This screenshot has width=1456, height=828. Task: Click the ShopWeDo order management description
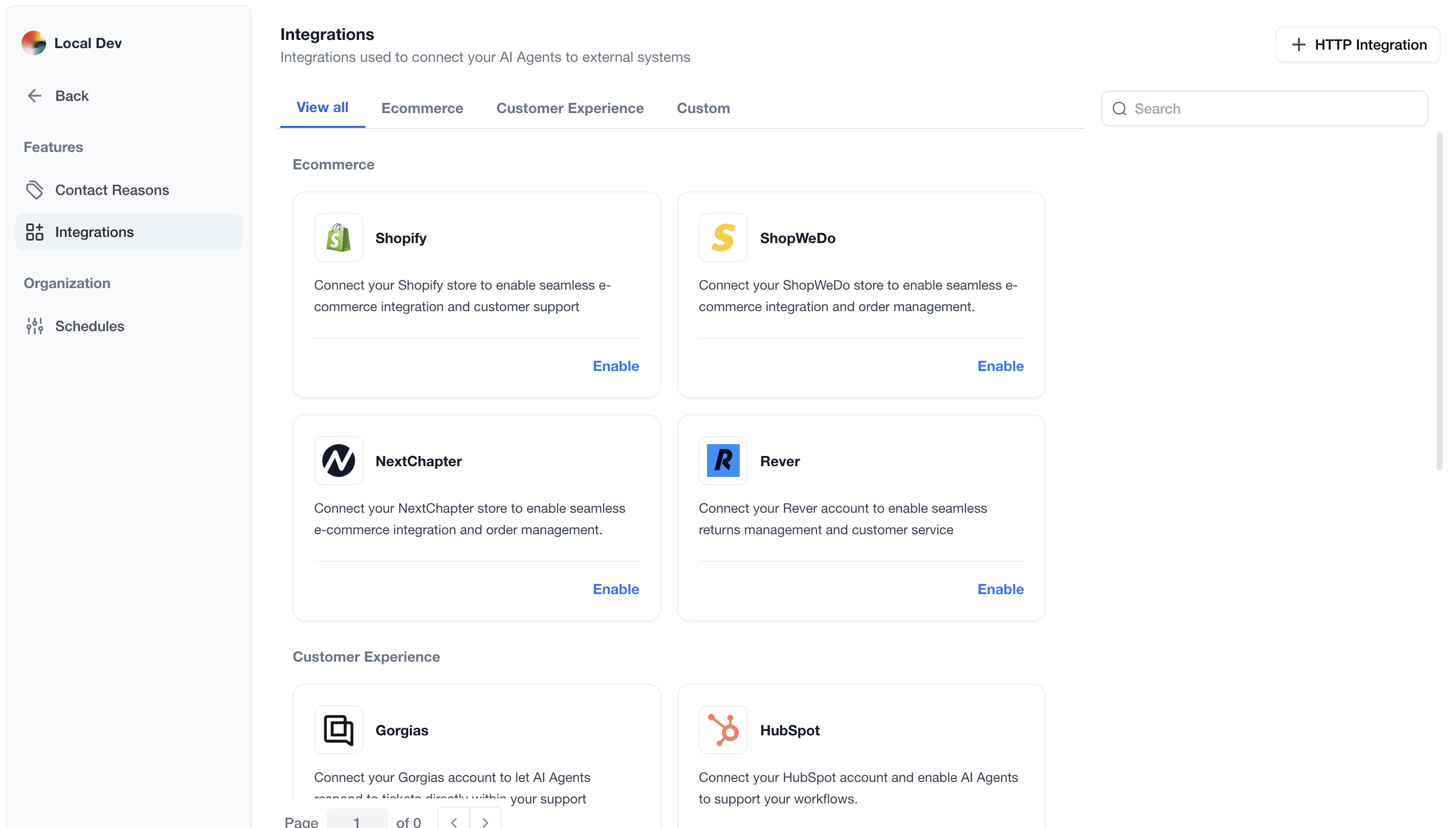(857, 295)
